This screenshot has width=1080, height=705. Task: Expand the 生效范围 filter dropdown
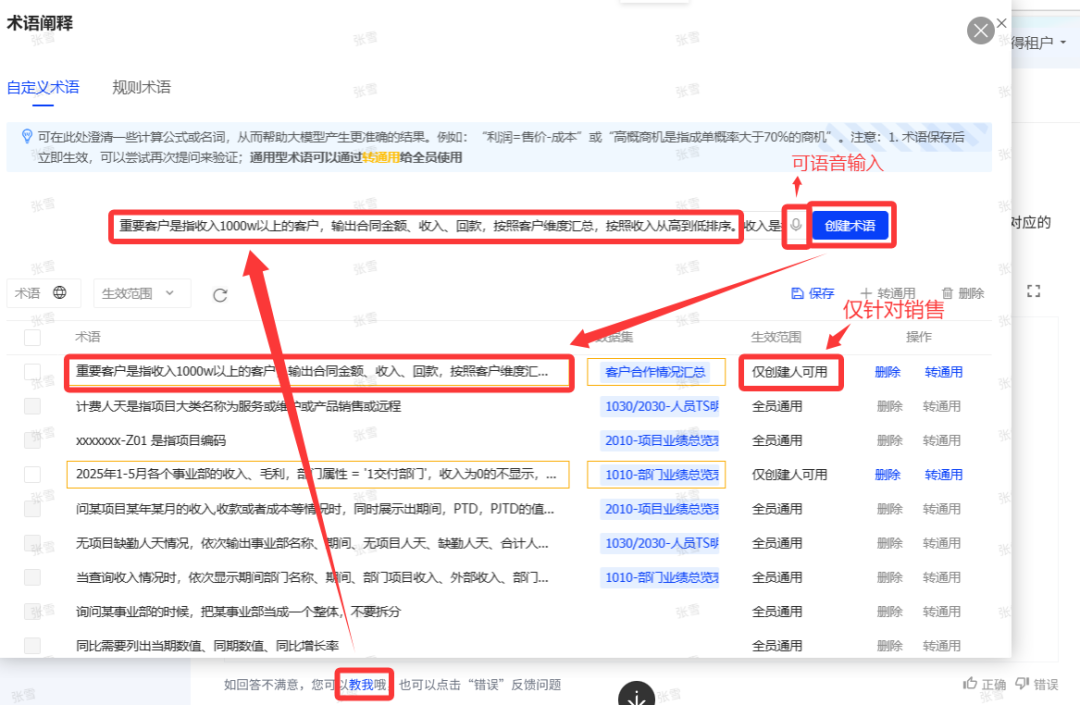click(x=141, y=293)
